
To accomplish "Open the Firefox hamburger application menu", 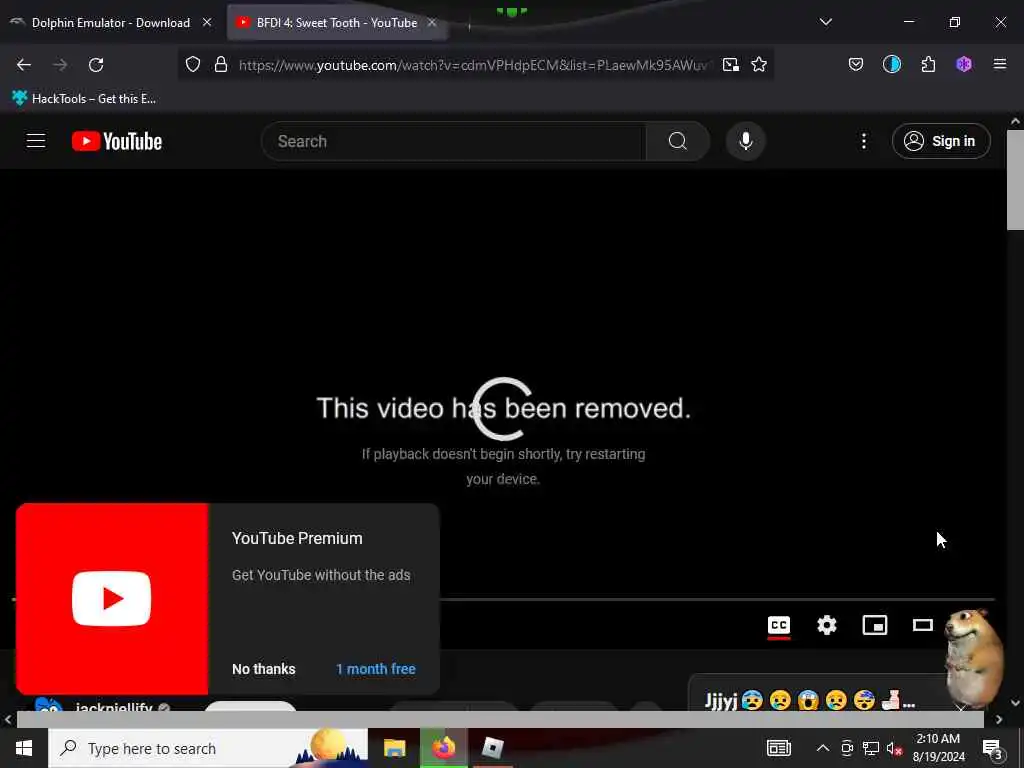I will coord(1000,64).
